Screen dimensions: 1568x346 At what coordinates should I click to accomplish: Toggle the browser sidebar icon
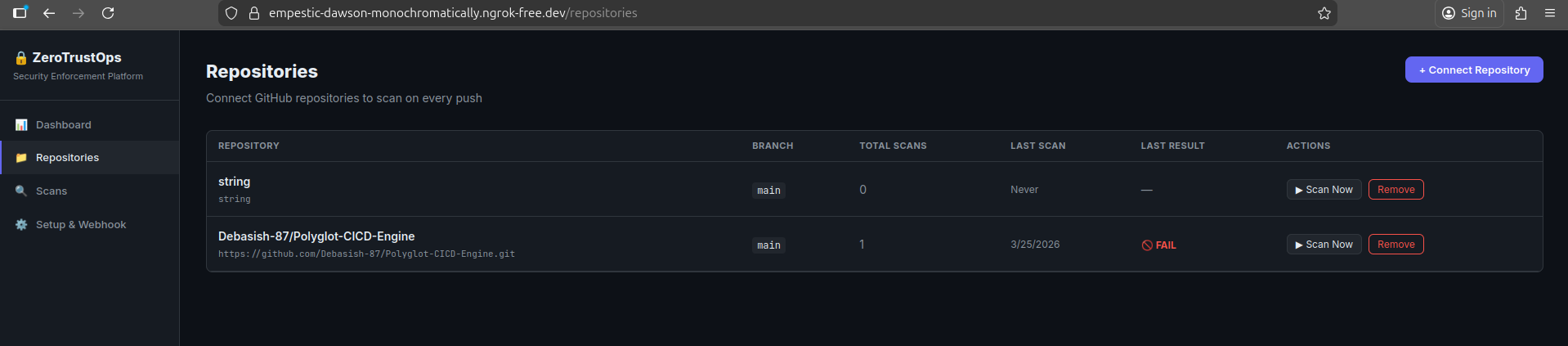(20, 13)
